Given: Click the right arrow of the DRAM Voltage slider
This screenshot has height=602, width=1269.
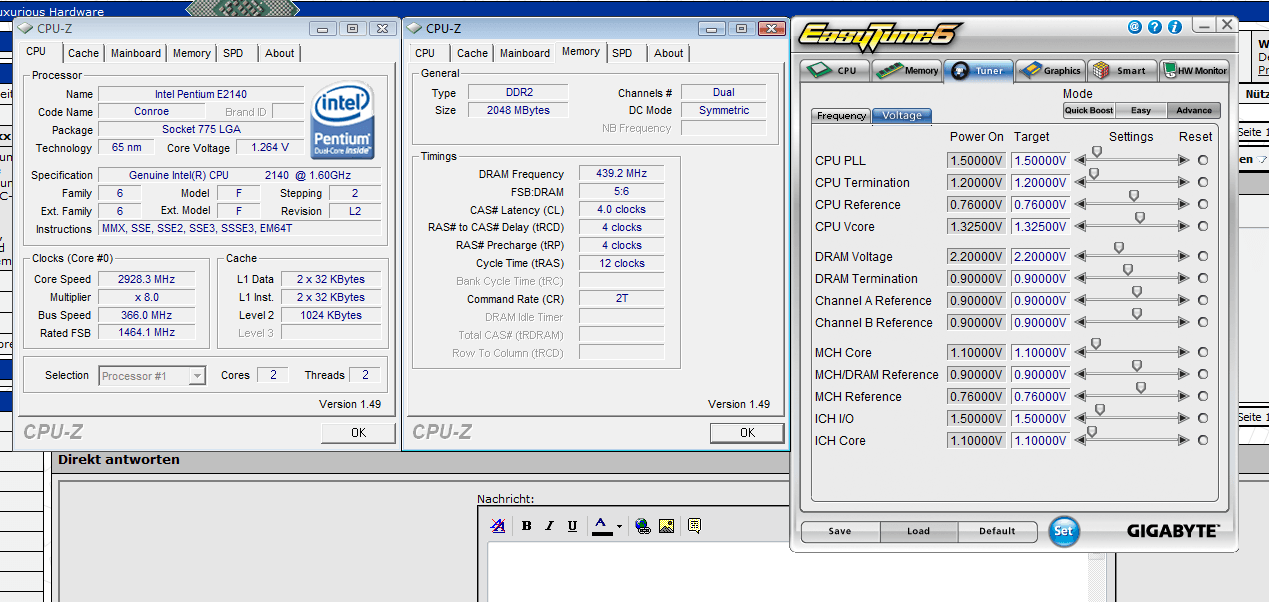Looking at the screenshot, I should click(x=1184, y=256).
